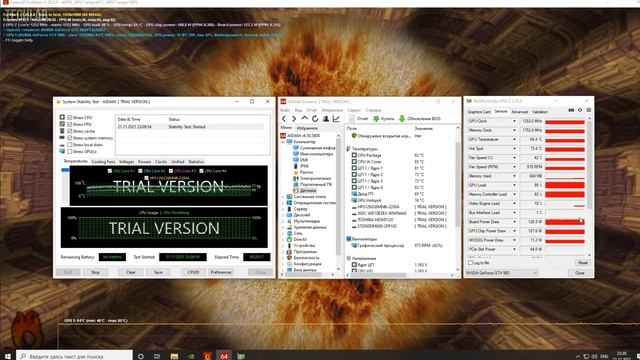Click the Обновления BIOS update icon
The image size is (640, 360).
tap(402, 119)
